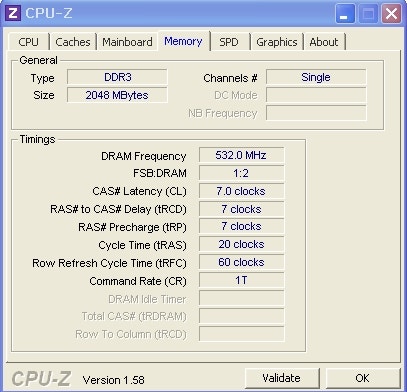Click the memory Type field showing DDR3
The width and height of the screenshot is (407, 392).
click(x=117, y=77)
